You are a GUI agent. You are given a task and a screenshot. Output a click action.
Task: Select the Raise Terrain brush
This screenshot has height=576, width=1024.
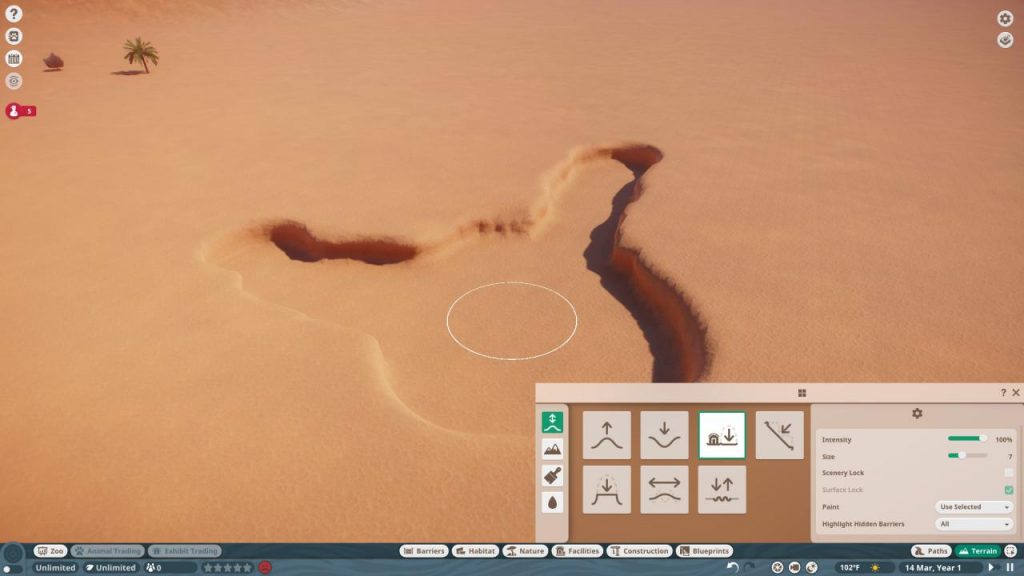coord(605,435)
